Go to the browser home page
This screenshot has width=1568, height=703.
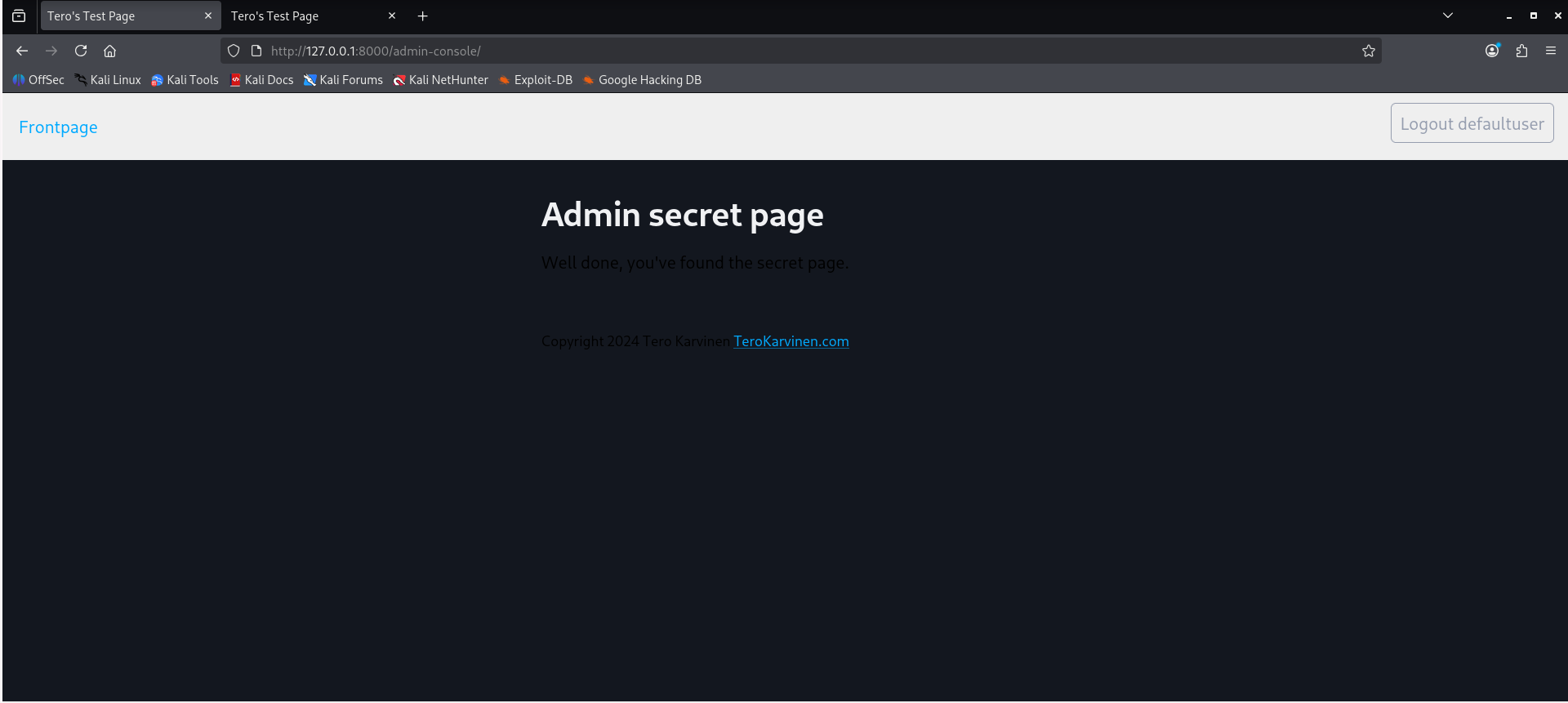point(109,51)
